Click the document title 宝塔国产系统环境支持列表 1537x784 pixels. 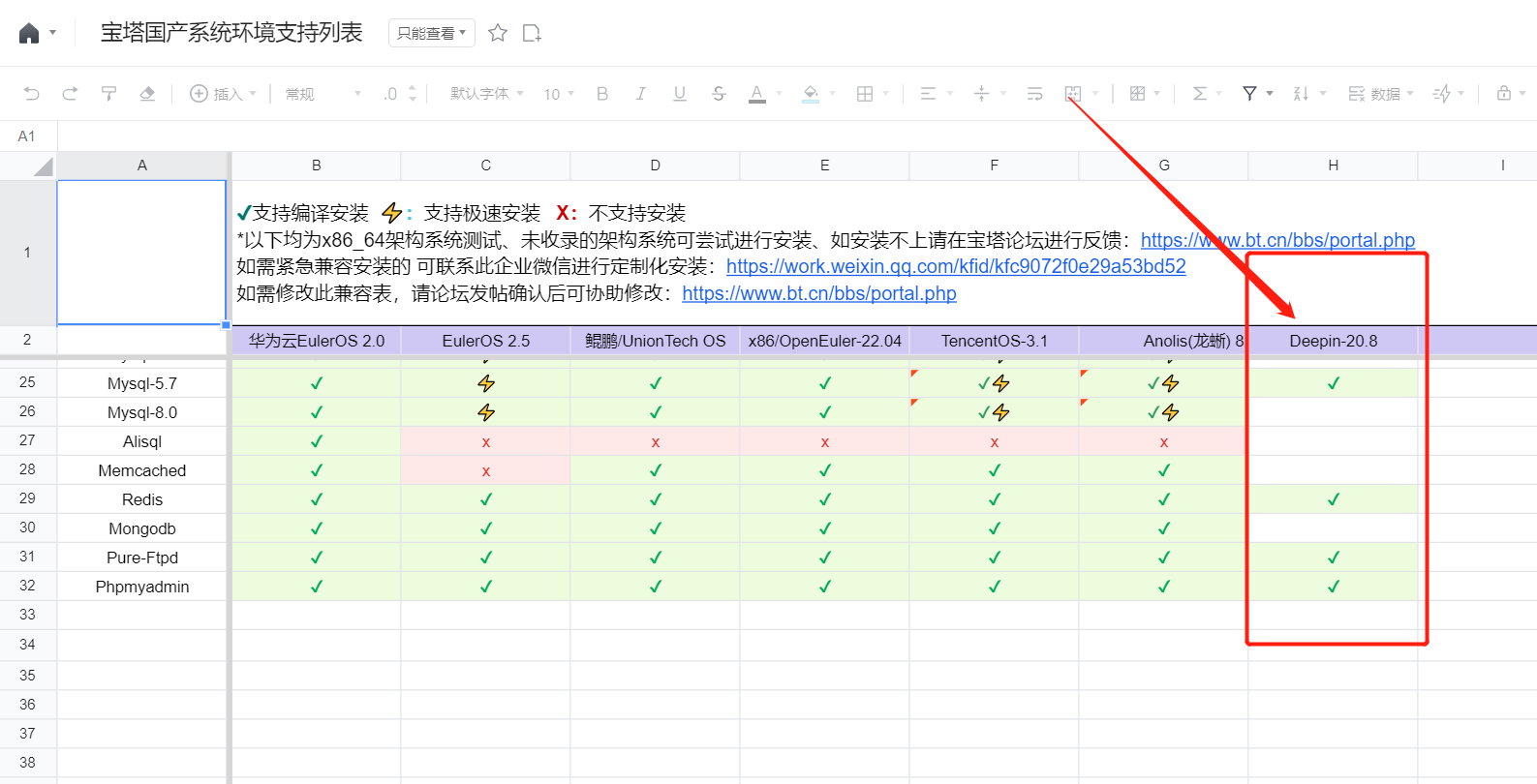click(x=231, y=33)
